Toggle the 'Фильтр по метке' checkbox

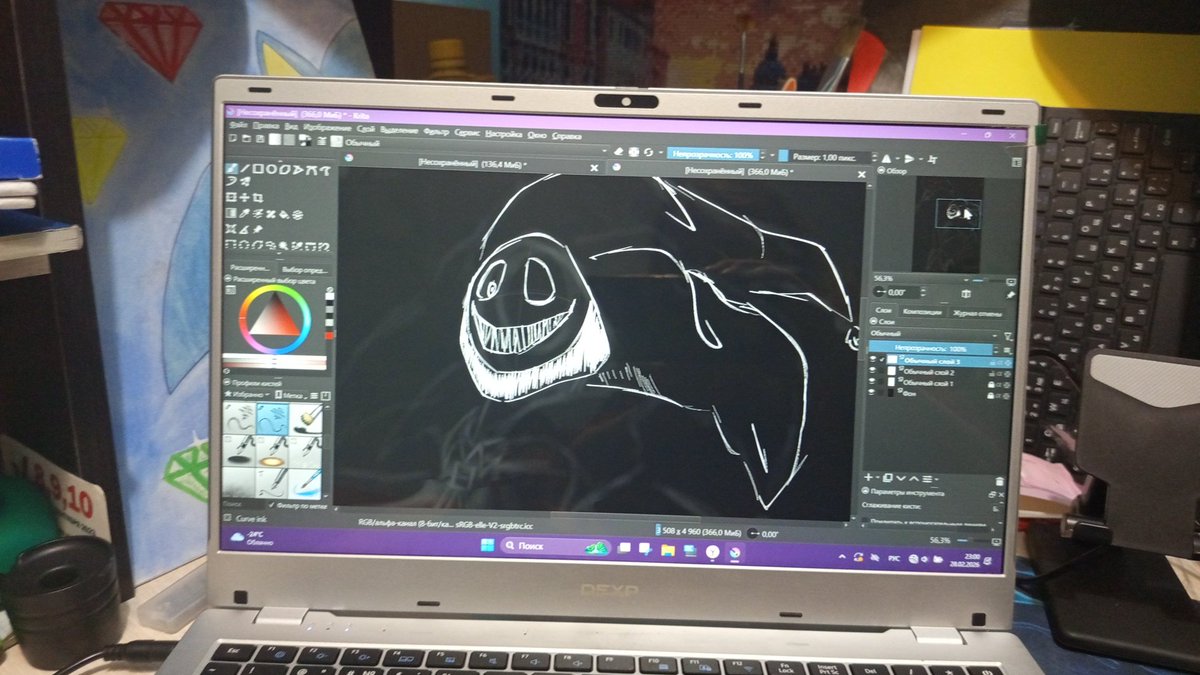[x=271, y=506]
